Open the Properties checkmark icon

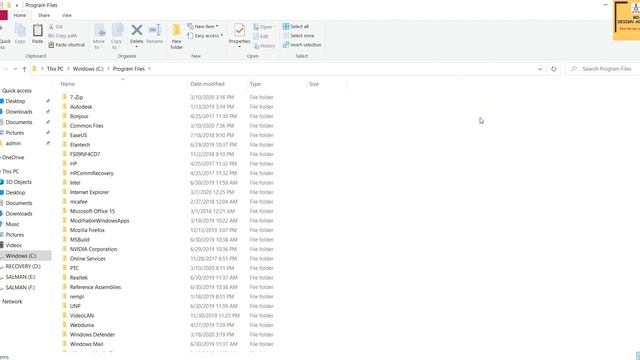(x=240, y=30)
